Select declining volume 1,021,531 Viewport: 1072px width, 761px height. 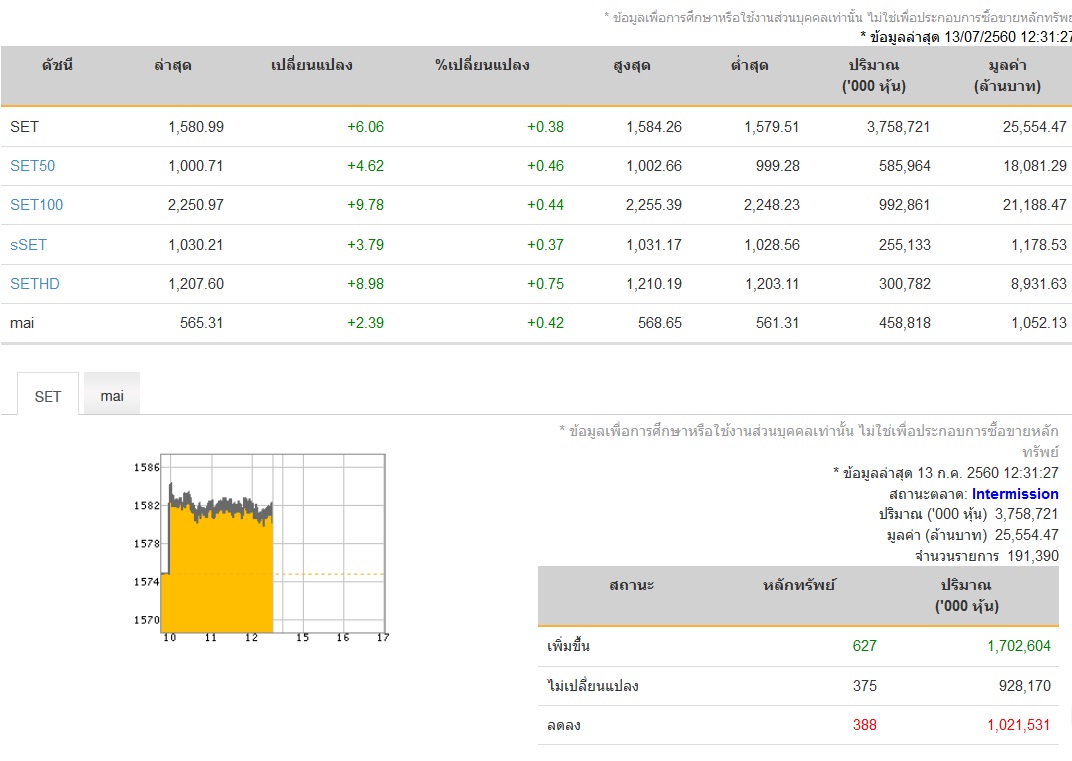click(x=1019, y=725)
